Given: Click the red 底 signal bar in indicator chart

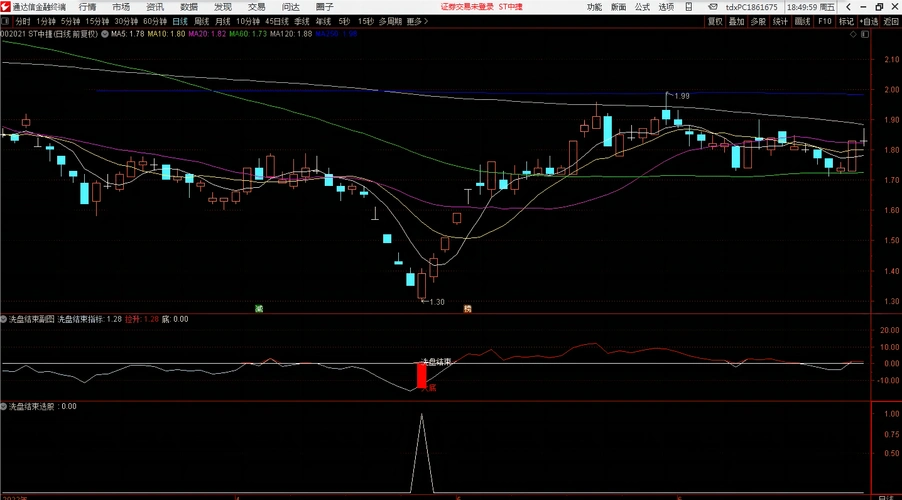Looking at the screenshot, I should pos(421,376).
